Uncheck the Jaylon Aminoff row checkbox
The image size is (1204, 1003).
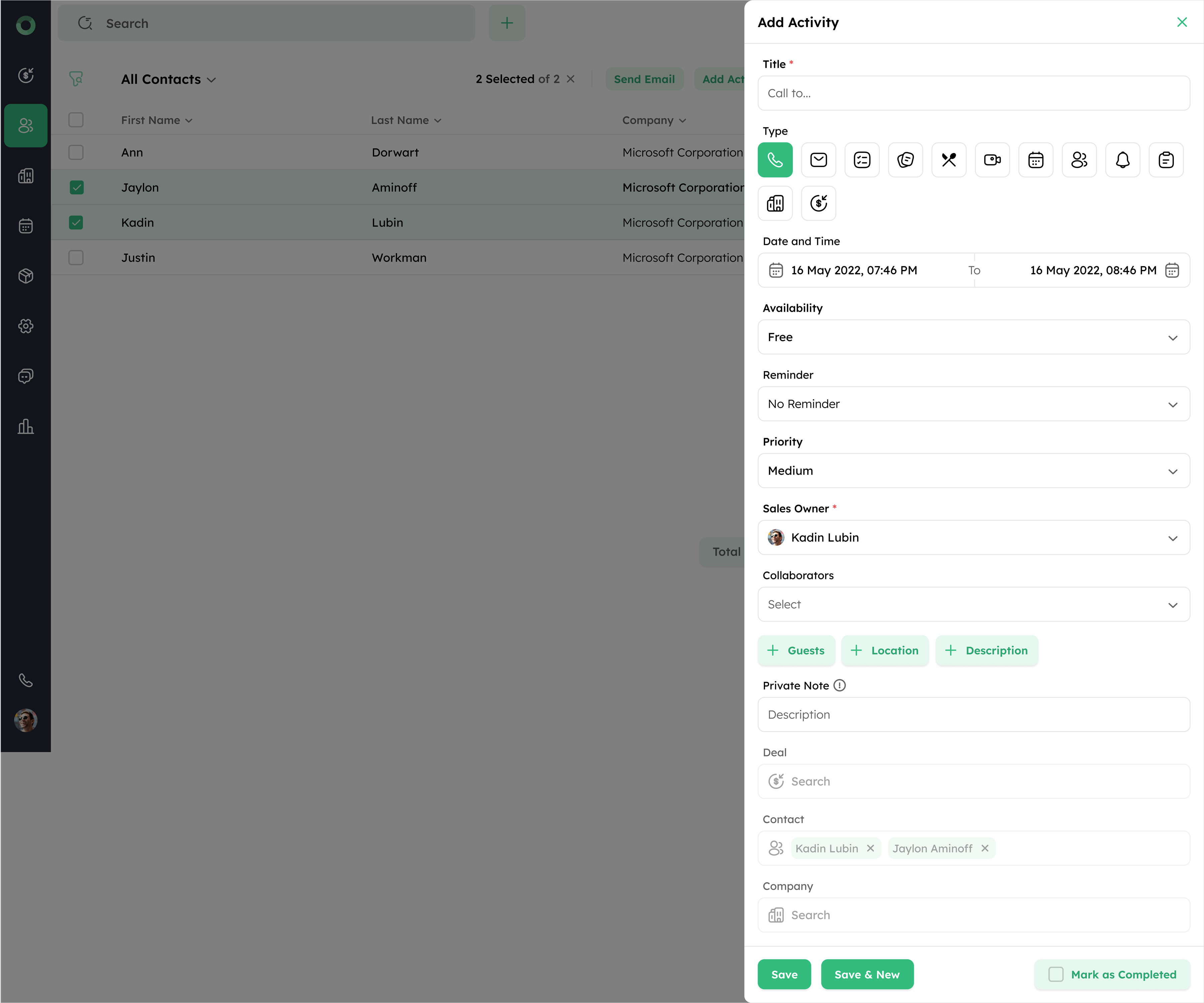pyautogui.click(x=76, y=187)
